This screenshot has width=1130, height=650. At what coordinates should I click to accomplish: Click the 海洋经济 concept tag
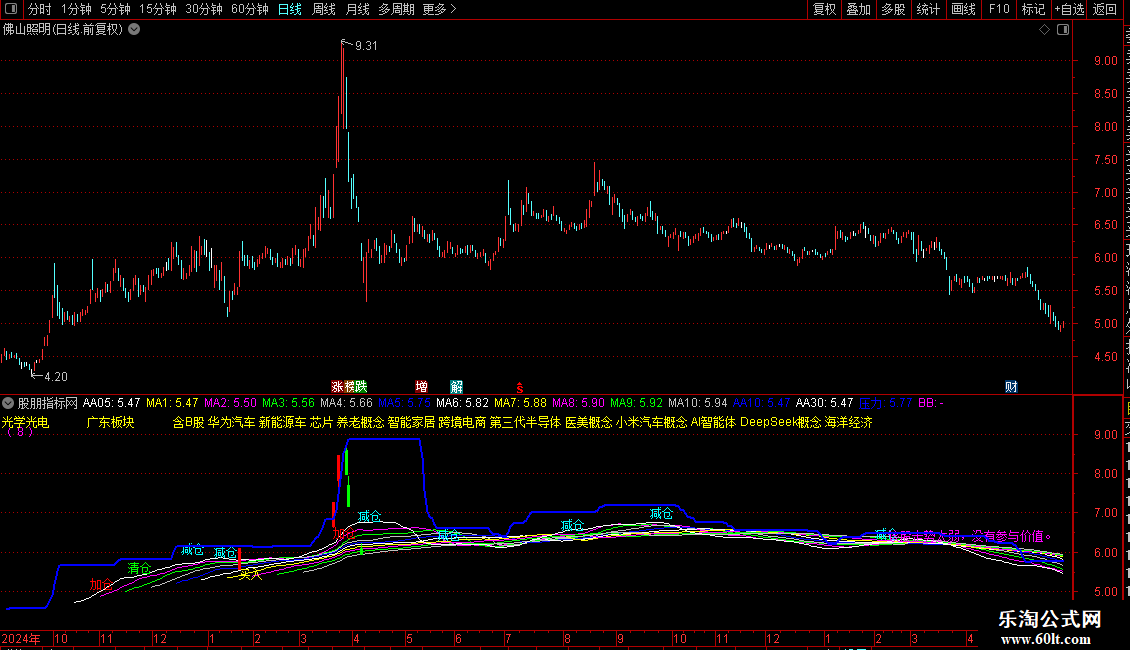pyautogui.click(x=849, y=422)
